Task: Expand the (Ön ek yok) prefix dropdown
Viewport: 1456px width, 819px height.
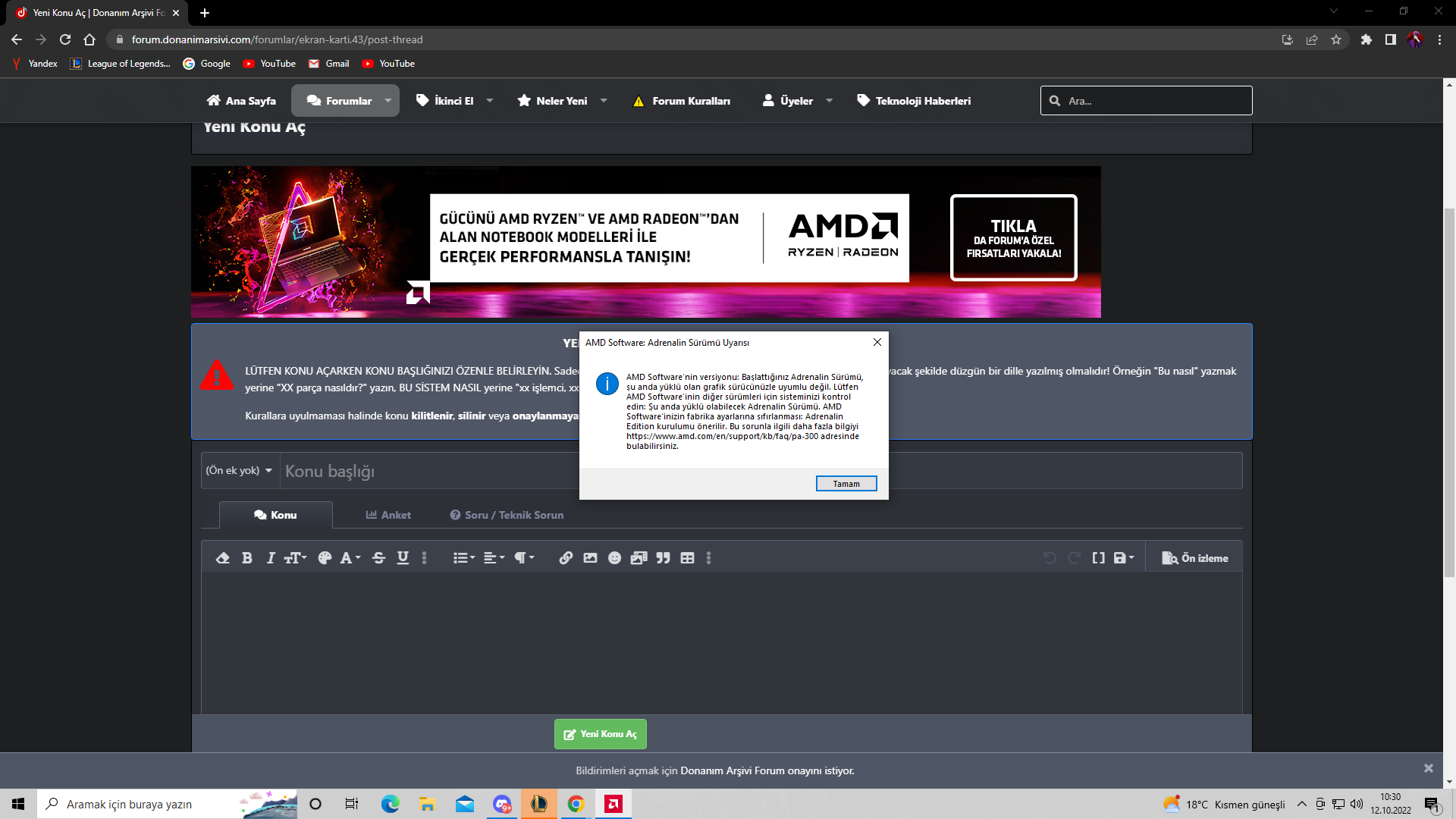Action: pos(240,471)
